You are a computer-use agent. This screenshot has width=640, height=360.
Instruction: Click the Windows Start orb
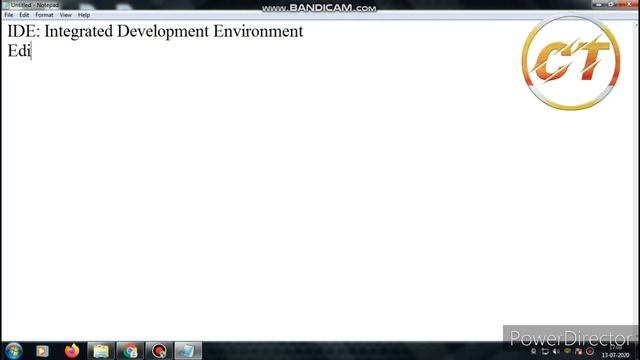pyautogui.click(x=13, y=351)
